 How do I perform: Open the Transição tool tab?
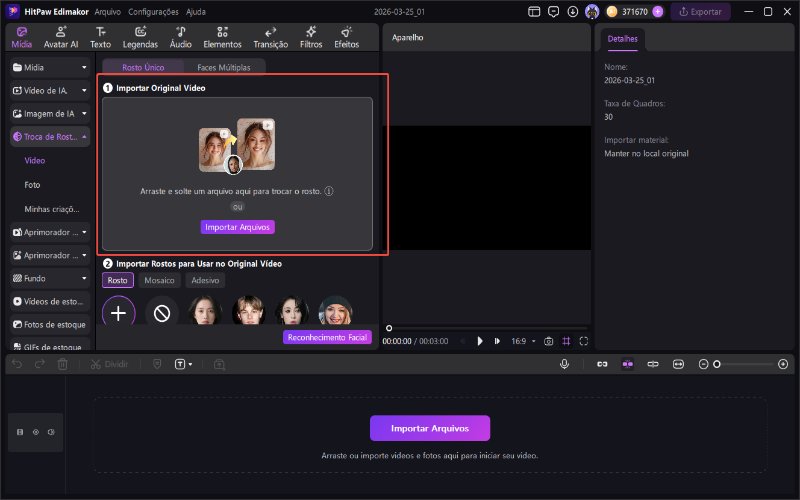[270, 37]
